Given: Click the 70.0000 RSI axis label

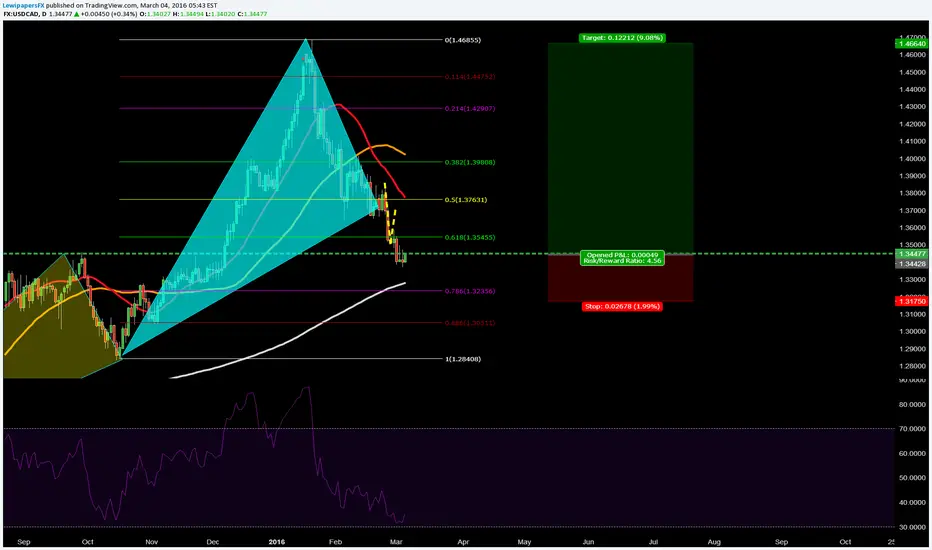Looking at the screenshot, I should tap(912, 428).
